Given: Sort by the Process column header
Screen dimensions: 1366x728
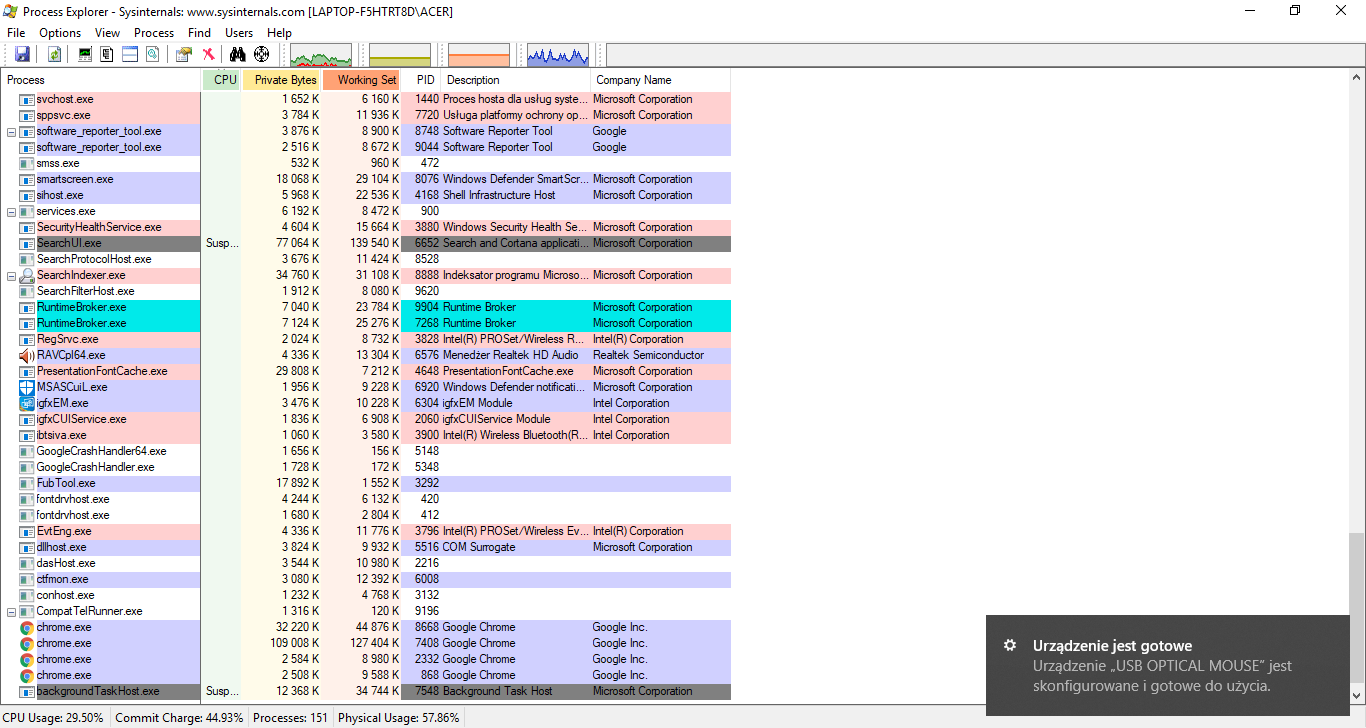Looking at the screenshot, I should tap(101, 80).
